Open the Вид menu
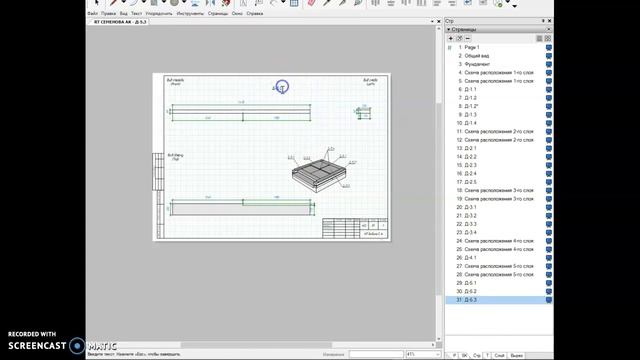Image resolution: width=640 pixels, height=360 pixels. (x=124, y=13)
